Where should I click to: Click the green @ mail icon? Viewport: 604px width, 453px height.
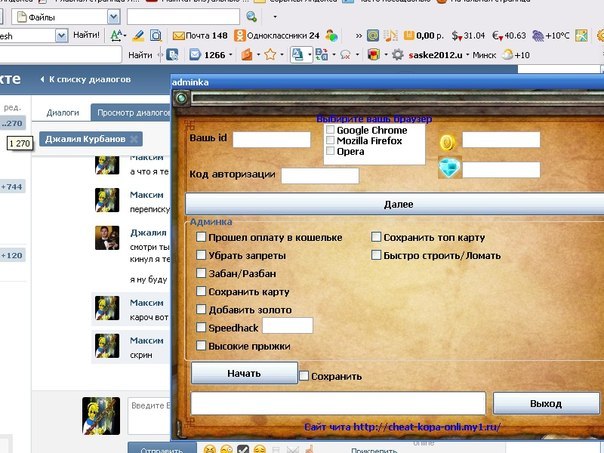tap(372, 36)
